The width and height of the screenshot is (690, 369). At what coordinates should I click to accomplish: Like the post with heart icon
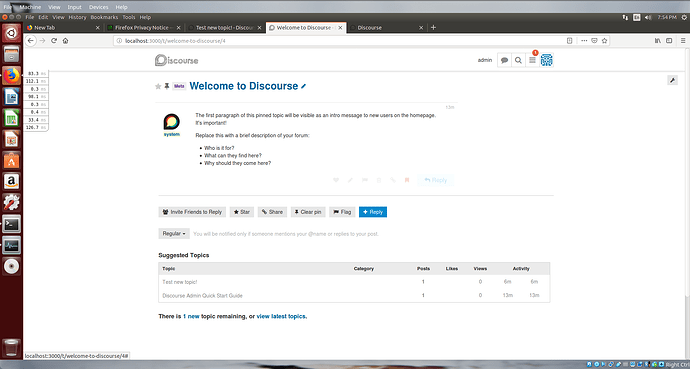336,180
